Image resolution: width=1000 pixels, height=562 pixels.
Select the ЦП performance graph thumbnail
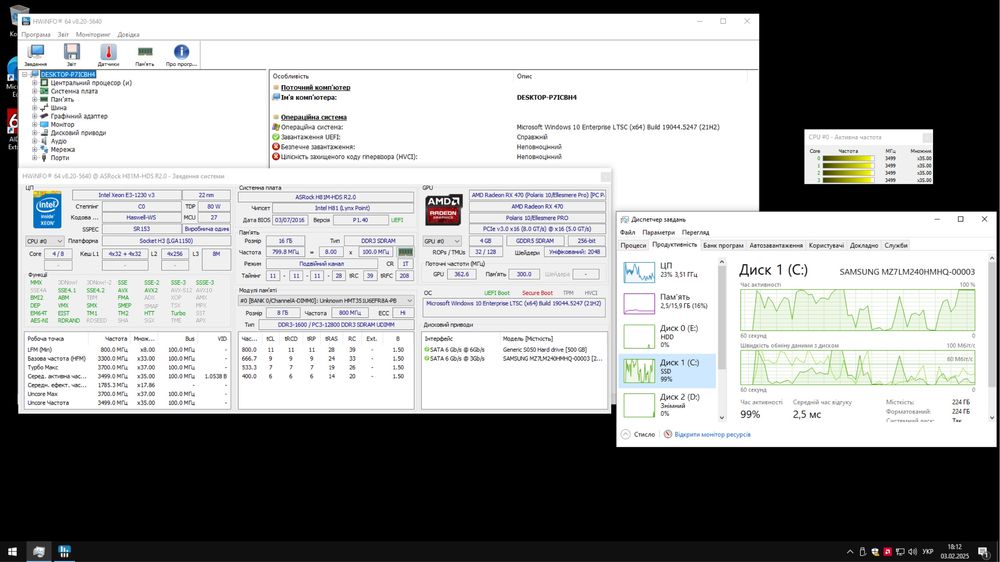[x=639, y=272]
